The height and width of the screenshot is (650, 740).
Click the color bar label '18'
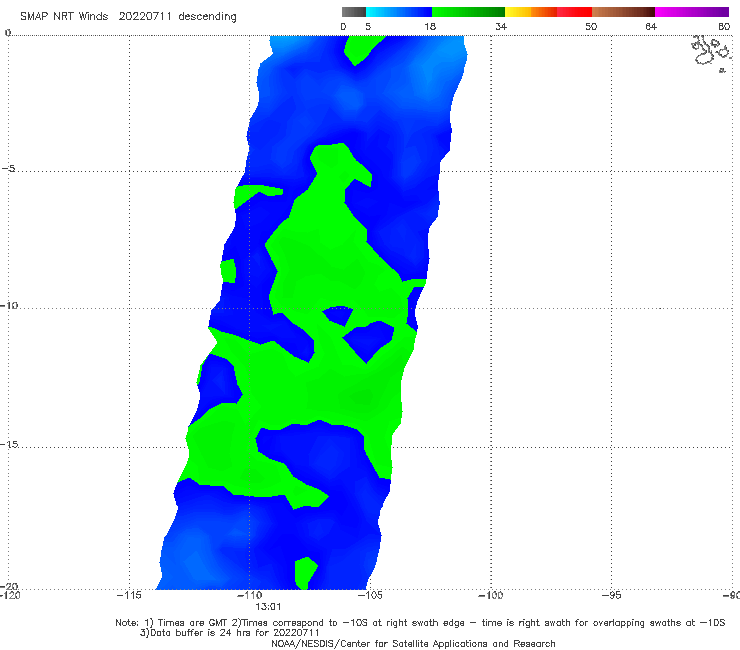(430, 27)
